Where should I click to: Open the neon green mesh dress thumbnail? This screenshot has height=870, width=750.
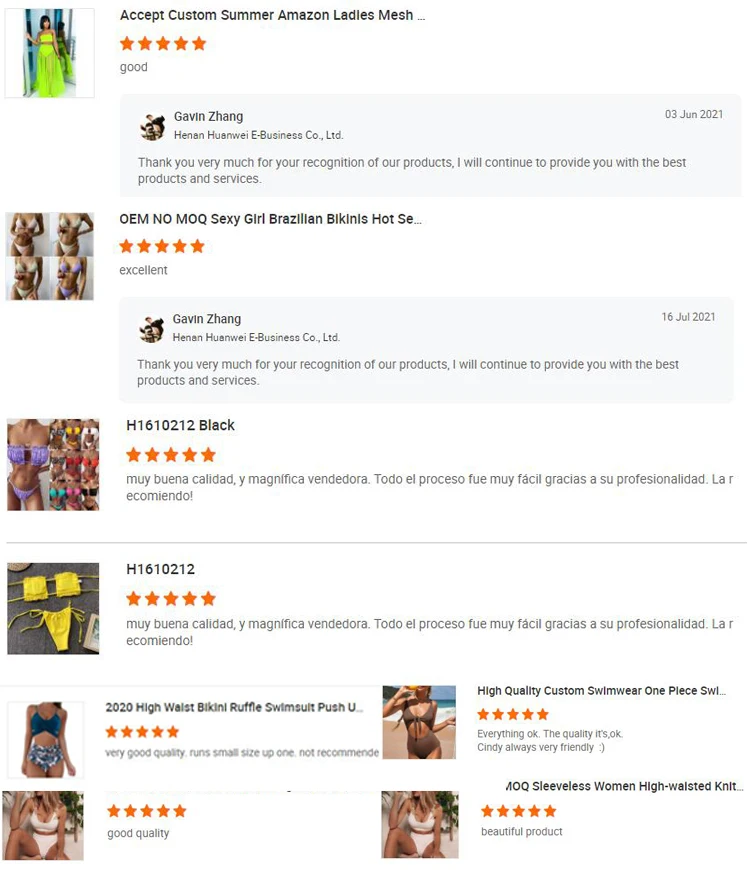[49, 53]
